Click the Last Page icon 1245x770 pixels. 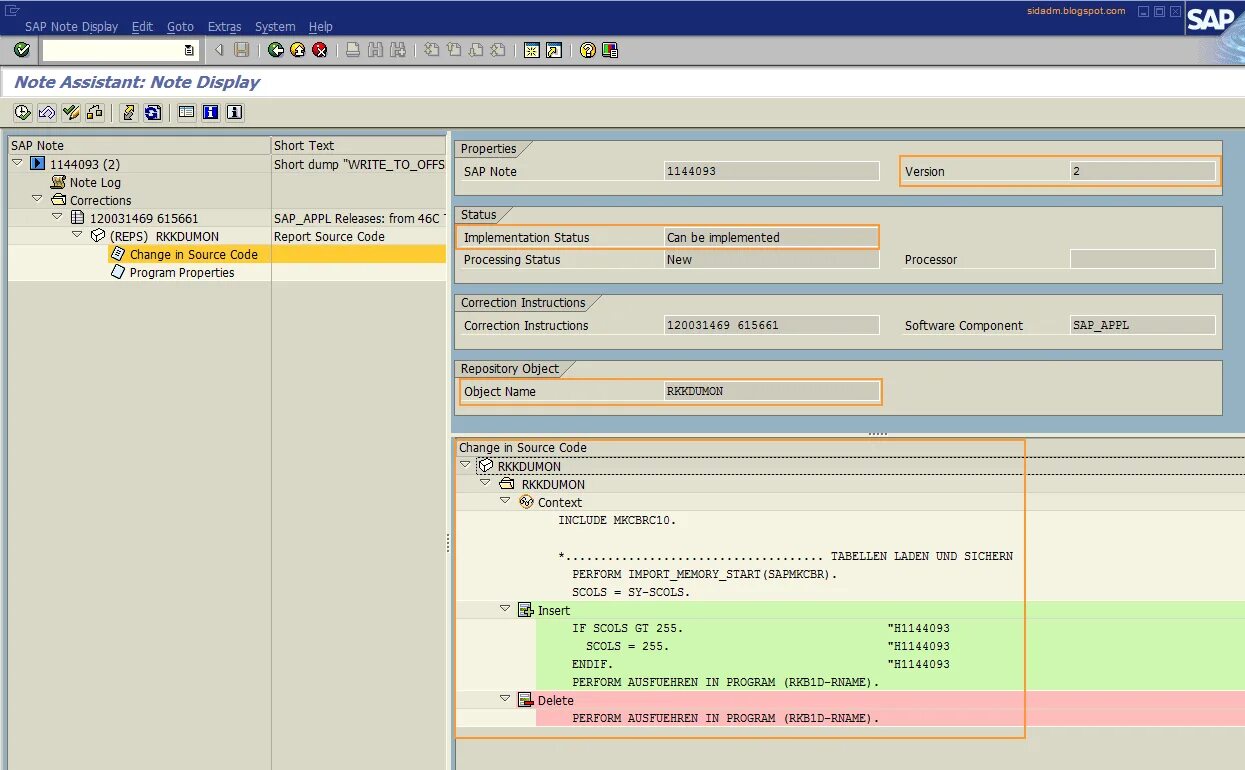click(x=497, y=50)
